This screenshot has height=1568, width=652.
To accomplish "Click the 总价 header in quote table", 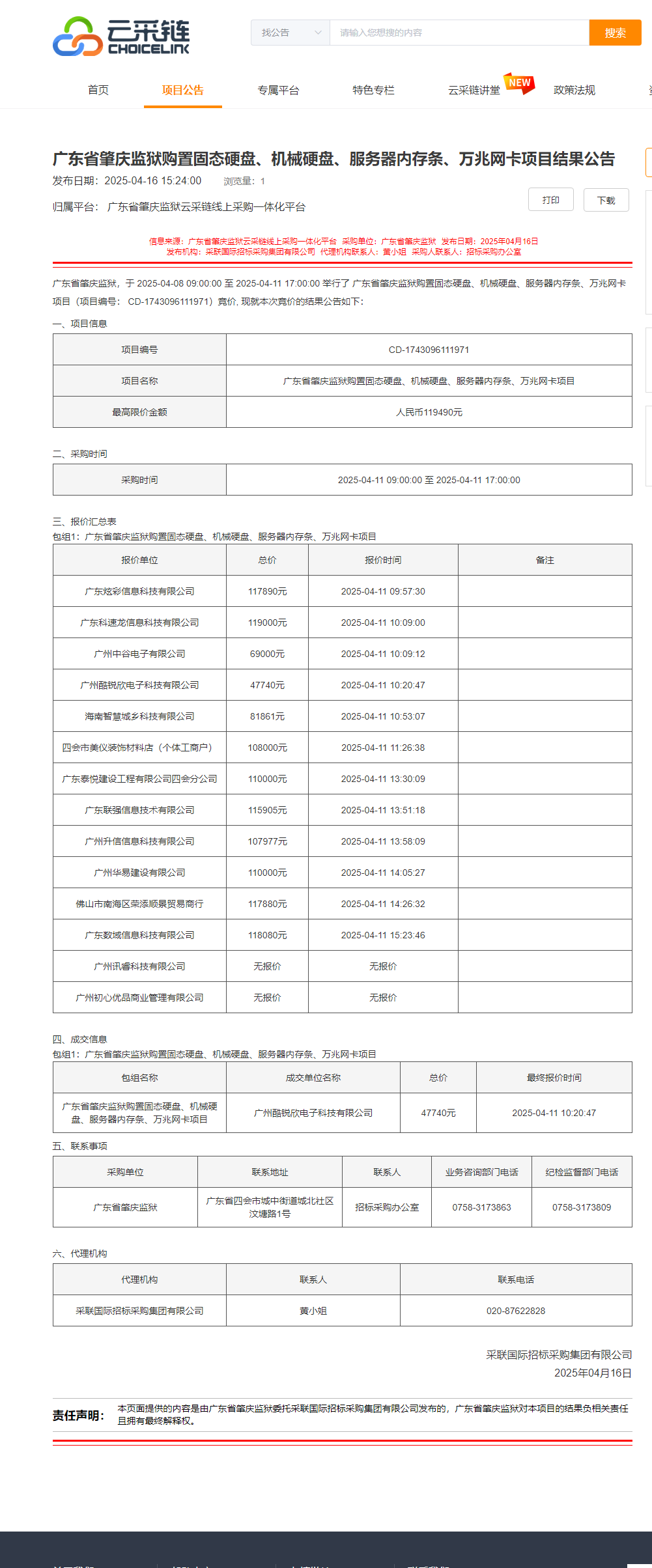I will (267, 560).
